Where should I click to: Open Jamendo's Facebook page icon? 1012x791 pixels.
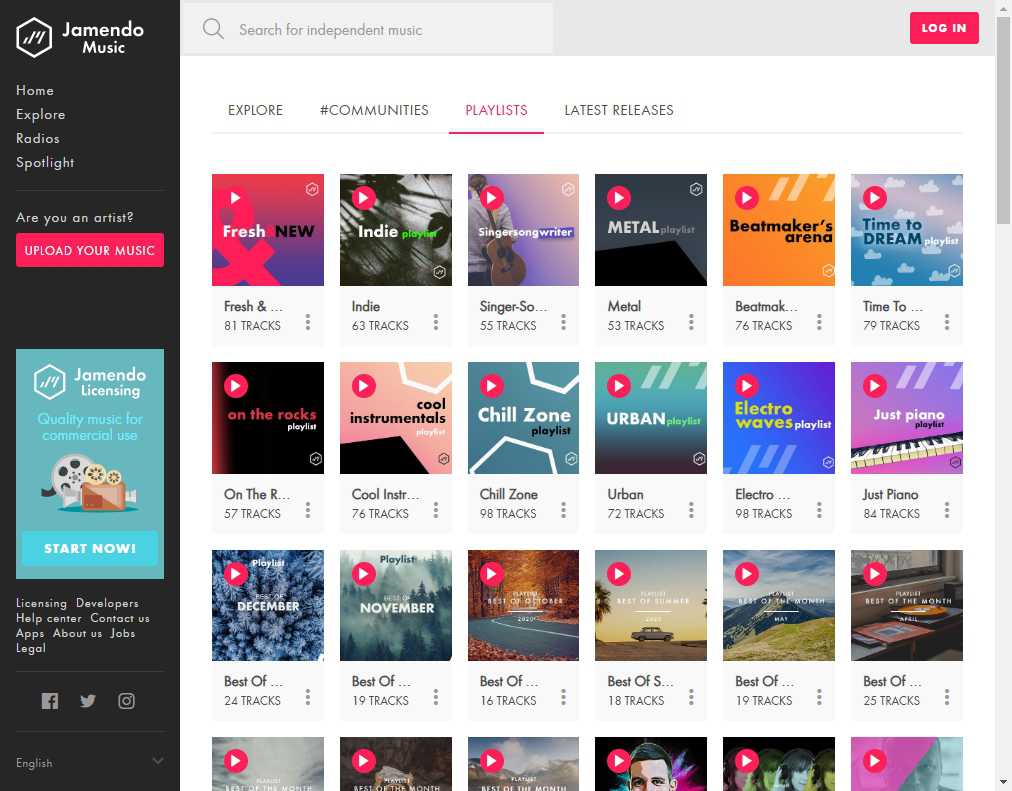click(x=50, y=701)
